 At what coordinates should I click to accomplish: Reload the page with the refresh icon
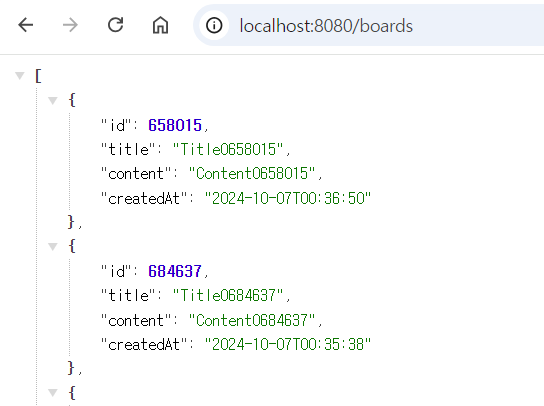115,25
